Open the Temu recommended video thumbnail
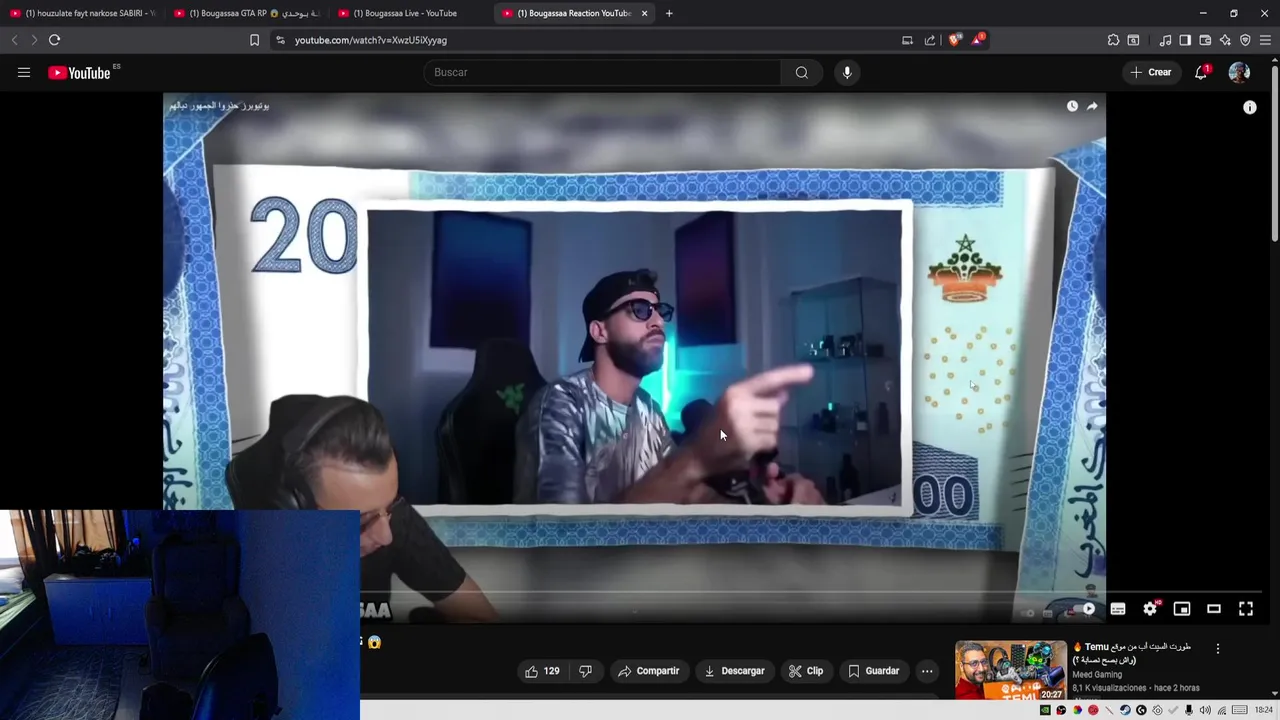 1010,670
